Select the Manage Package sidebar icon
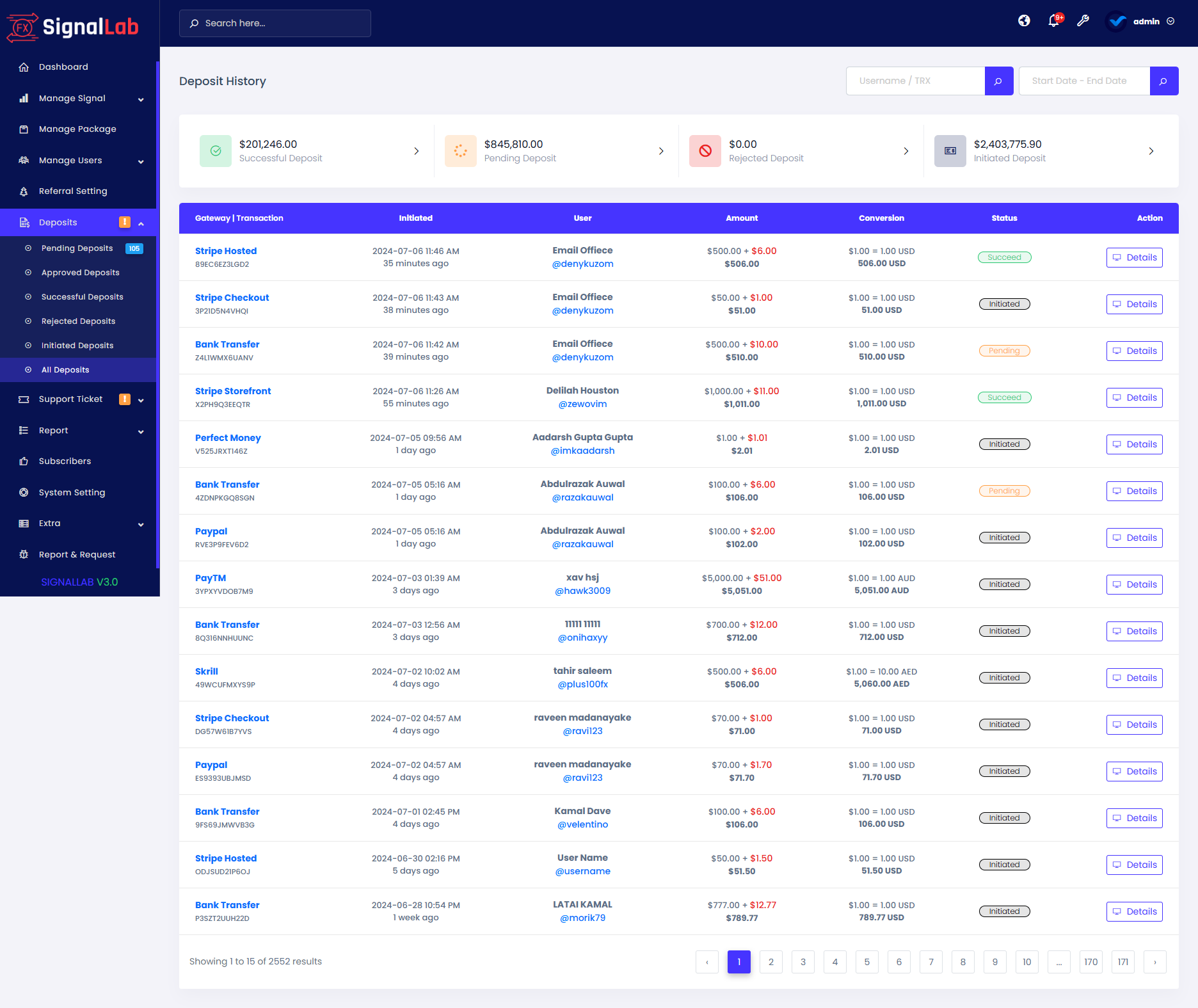The height and width of the screenshot is (1008, 1198). [24, 129]
